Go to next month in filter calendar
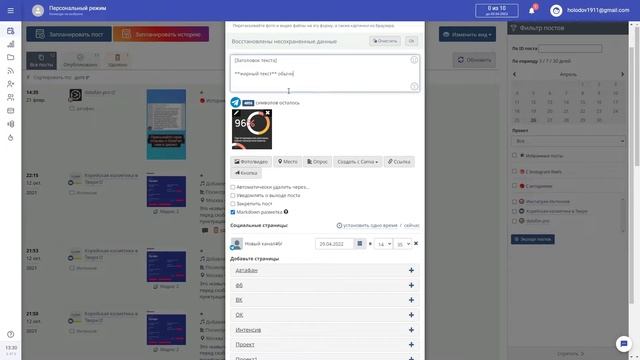Viewport: 640px width, 360px height. (622, 74)
